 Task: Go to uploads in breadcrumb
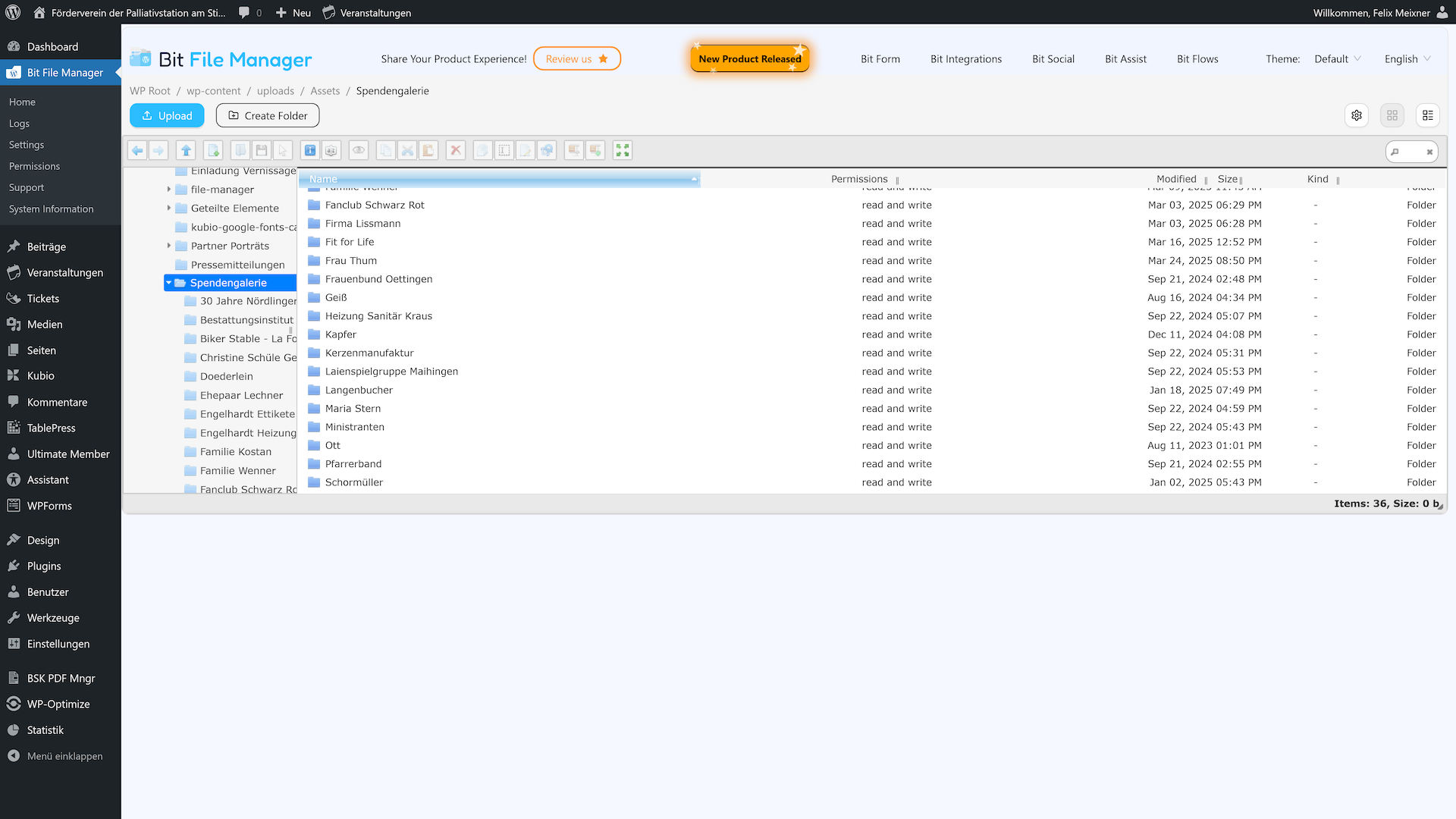point(275,91)
